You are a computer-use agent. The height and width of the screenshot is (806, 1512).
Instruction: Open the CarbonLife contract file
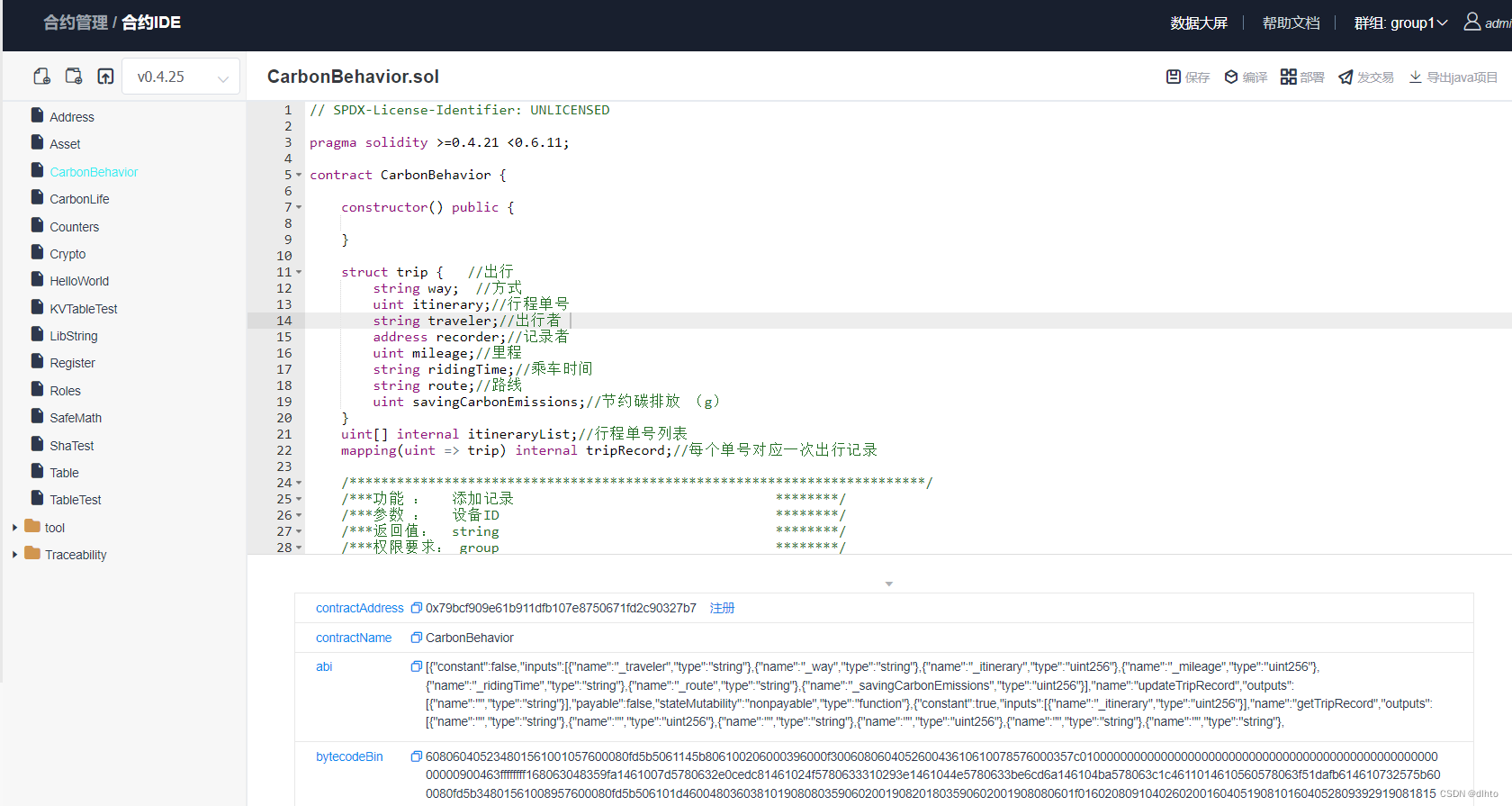pos(79,199)
